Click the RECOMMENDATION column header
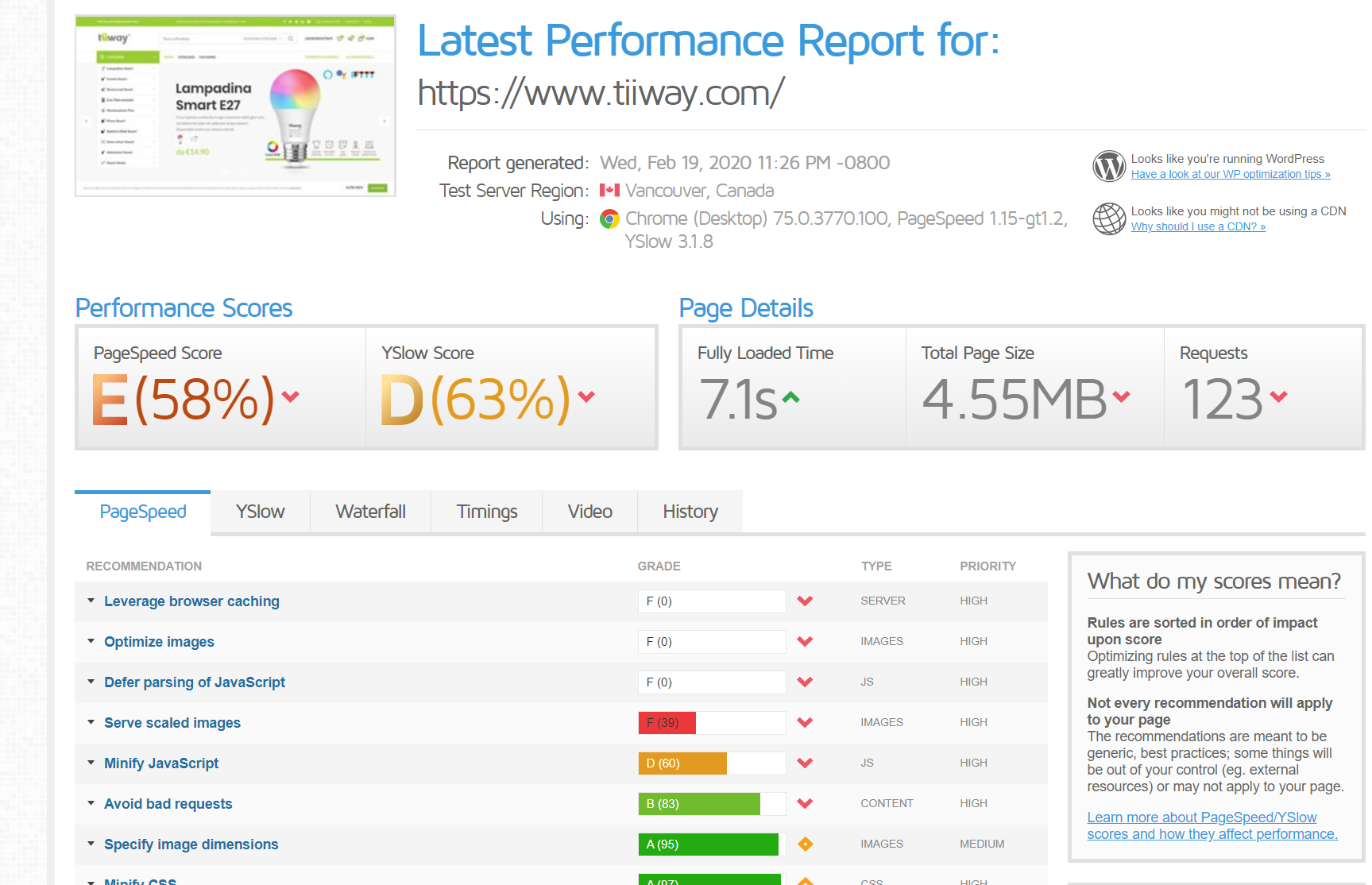The image size is (1372, 885). pyautogui.click(x=144, y=566)
